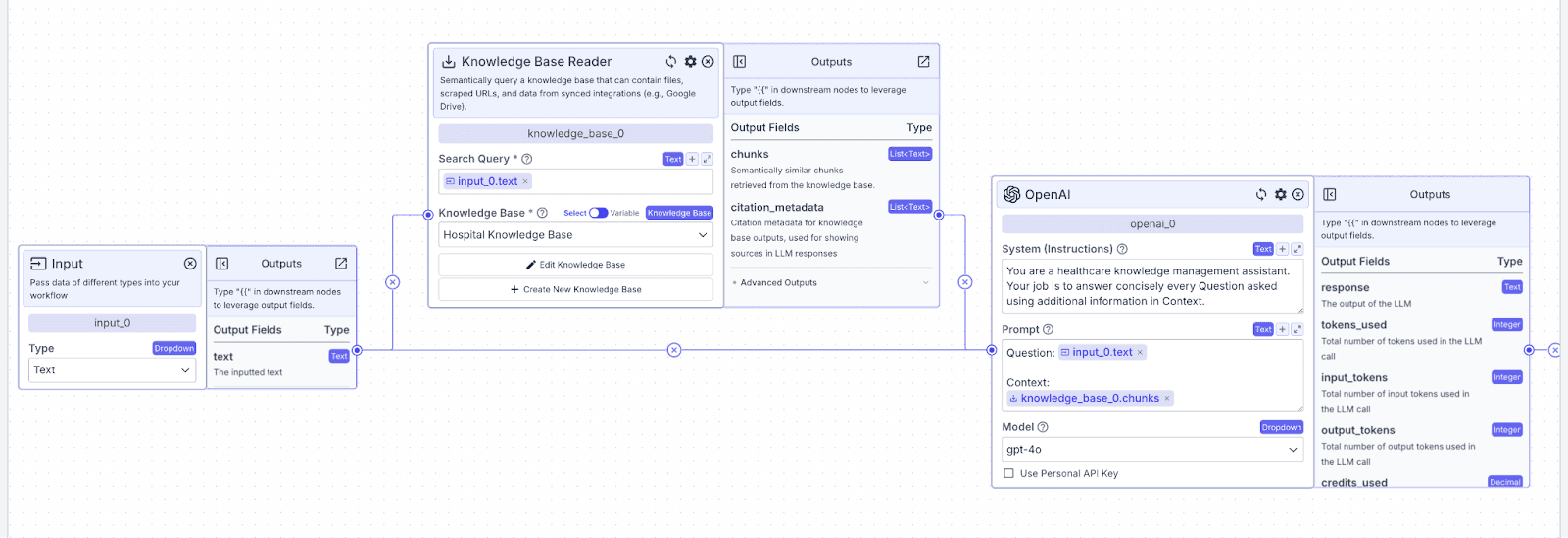Show help for the Model field

(1043, 427)
